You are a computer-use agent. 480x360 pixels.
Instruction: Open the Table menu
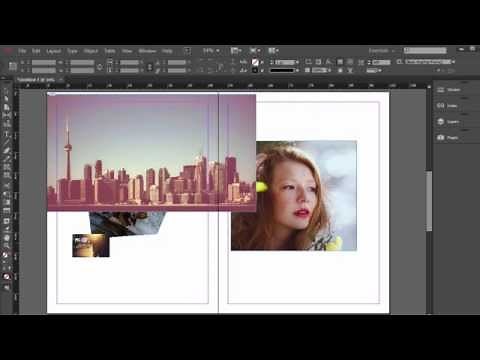pyautogui.click(x=110, y=51)
